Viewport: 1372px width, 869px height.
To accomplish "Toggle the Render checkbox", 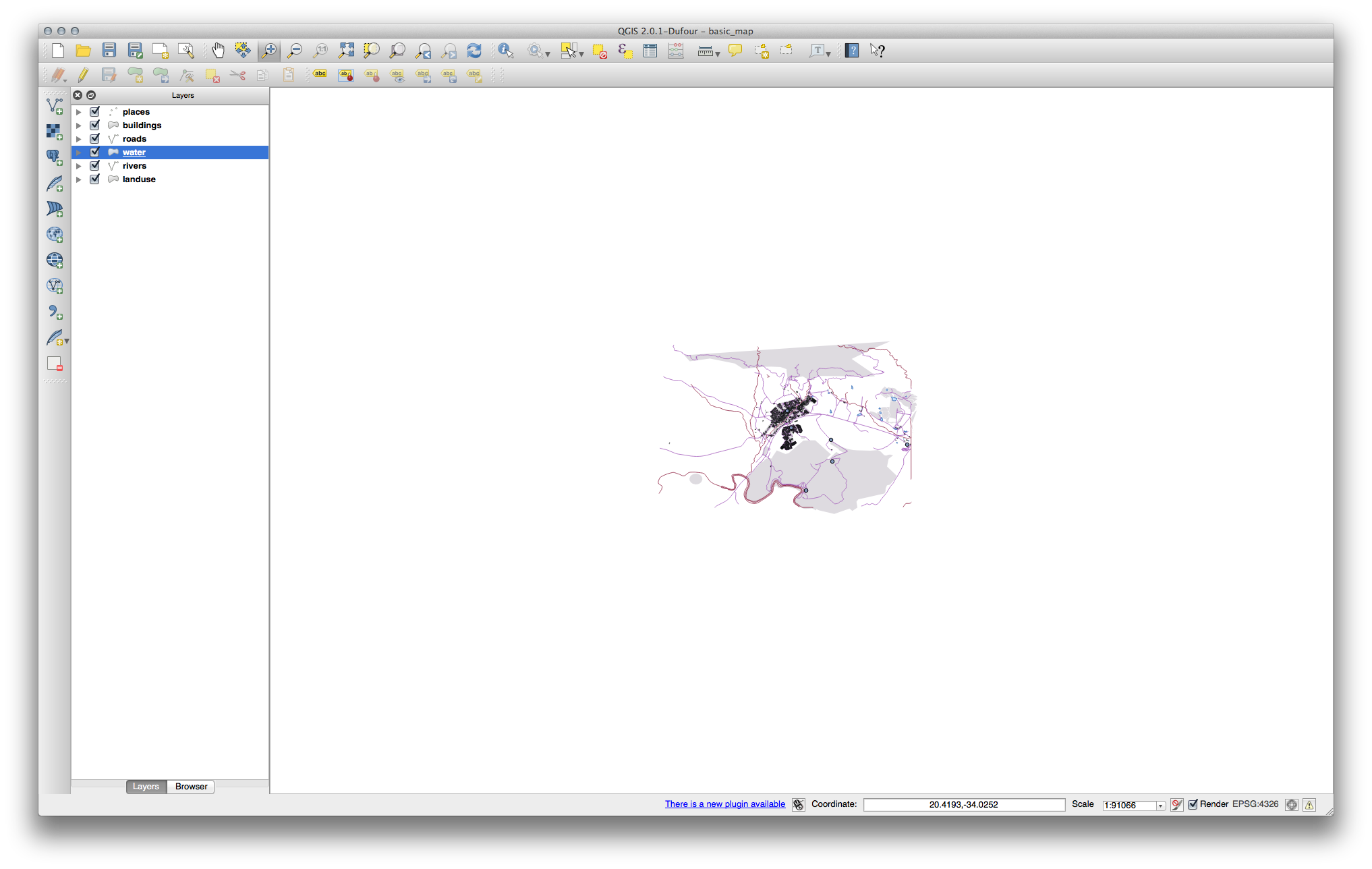I will pos(1193,804).
